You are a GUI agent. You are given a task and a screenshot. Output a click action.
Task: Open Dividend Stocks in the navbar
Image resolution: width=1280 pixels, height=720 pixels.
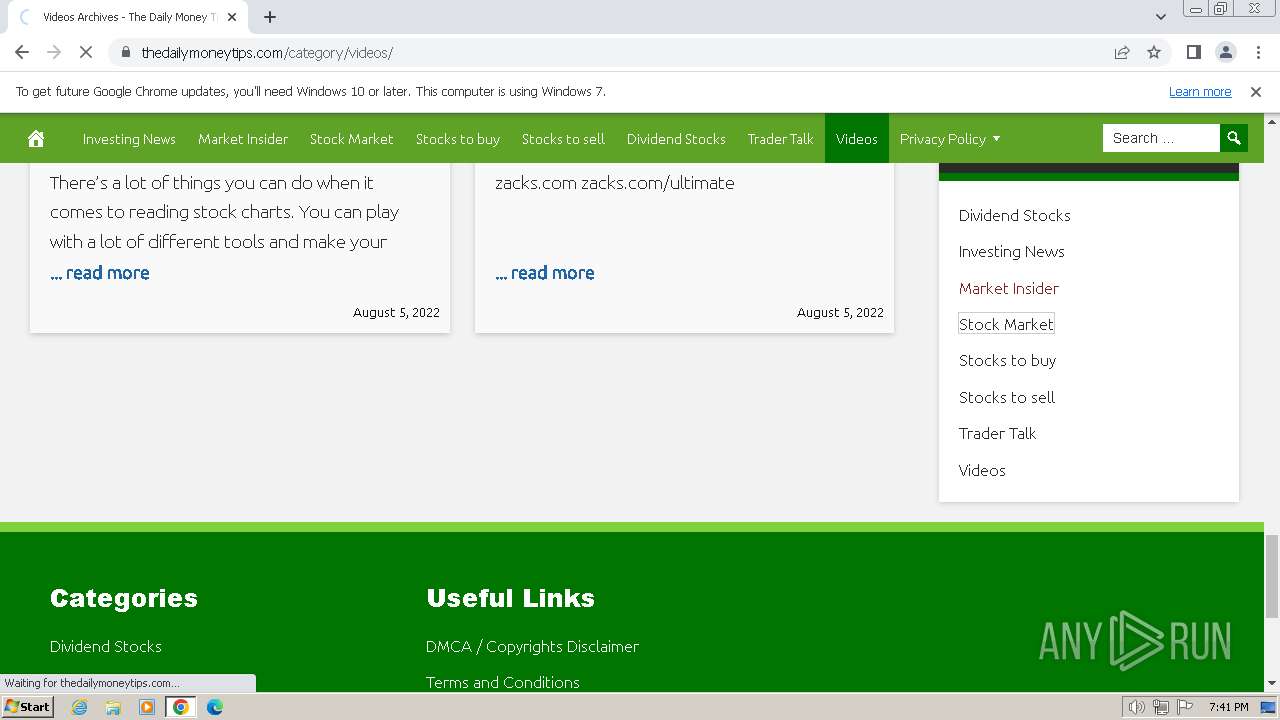(676, 139)
